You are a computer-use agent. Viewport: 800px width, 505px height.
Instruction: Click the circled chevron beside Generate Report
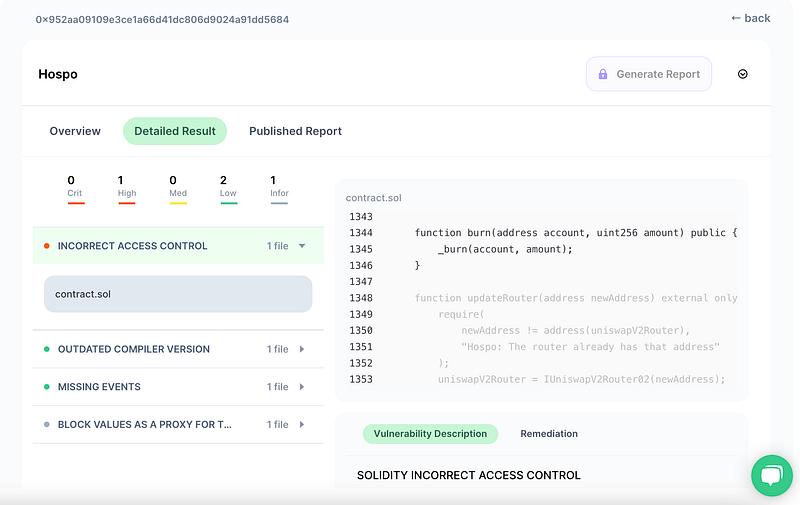pos(742,74)
